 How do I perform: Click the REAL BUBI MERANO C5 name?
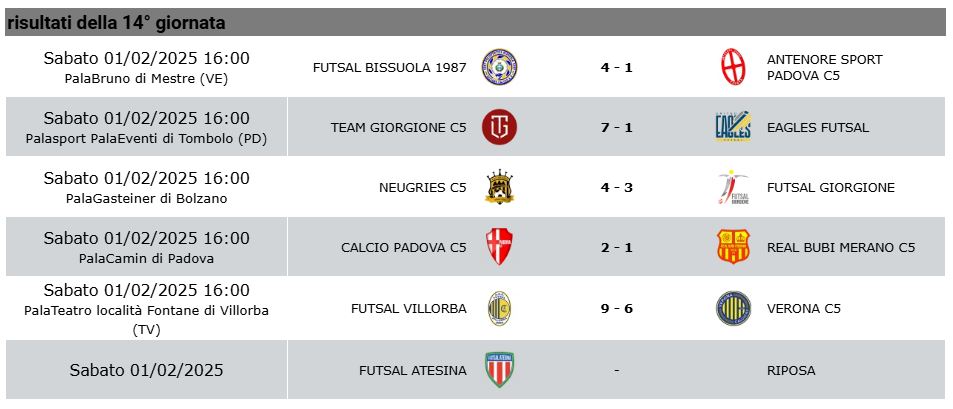coord(841,247)
